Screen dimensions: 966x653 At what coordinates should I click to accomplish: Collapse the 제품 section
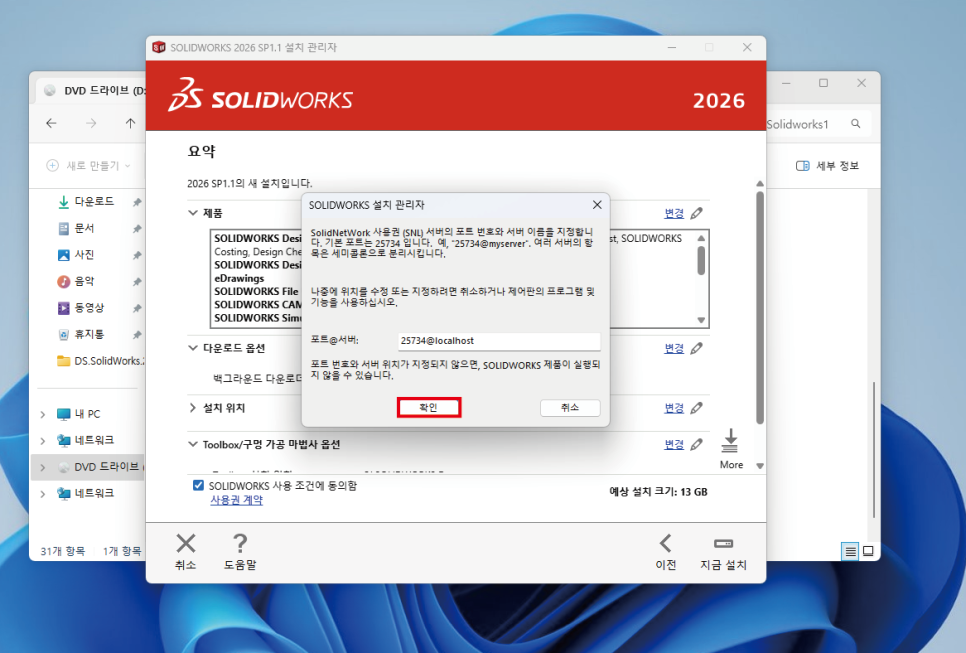click(x=193, y=213)
